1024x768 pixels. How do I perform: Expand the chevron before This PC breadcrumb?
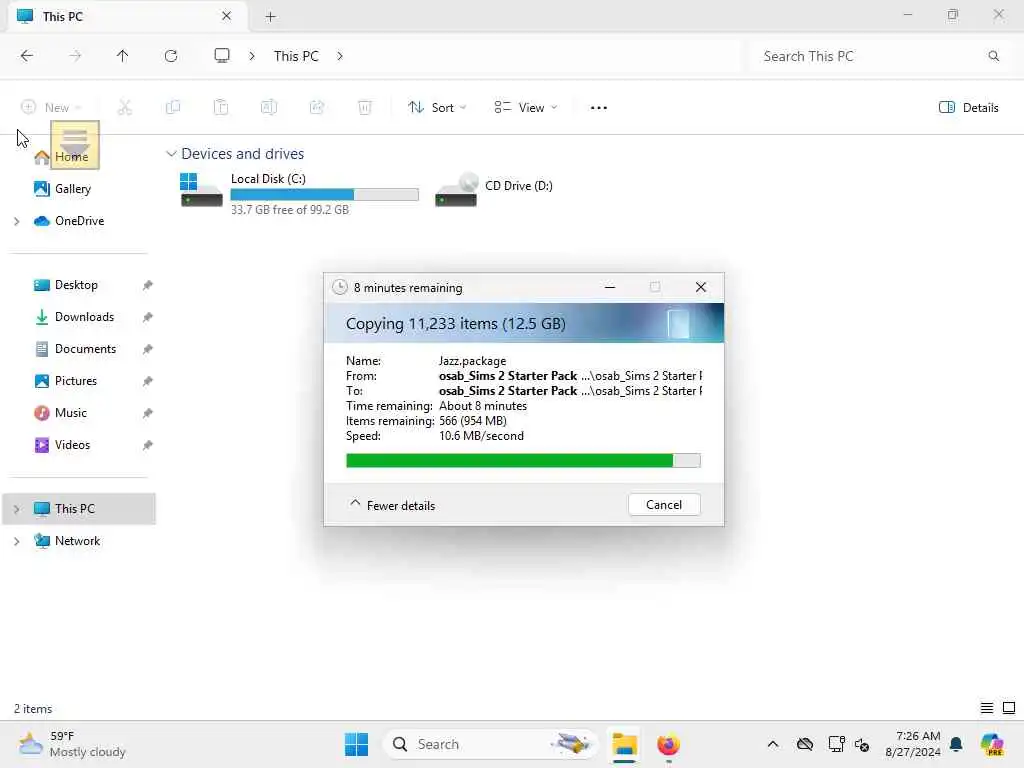pos(252,56)
